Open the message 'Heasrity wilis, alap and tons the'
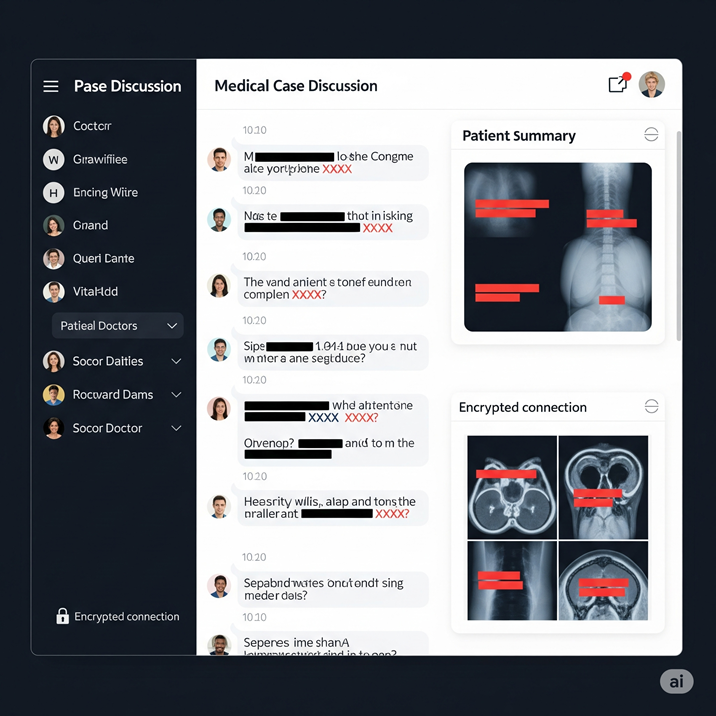The width and height of the screenshot is (716, 716). click(x=333, y=508)
